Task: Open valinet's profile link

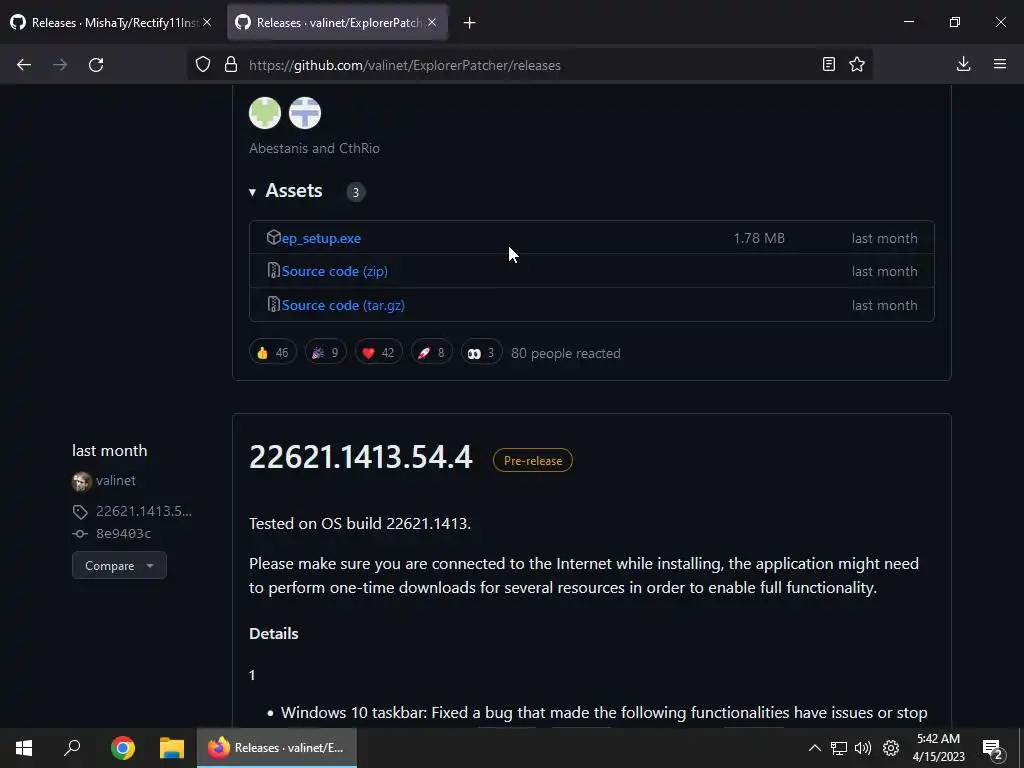Action: (x=116, y=481)
